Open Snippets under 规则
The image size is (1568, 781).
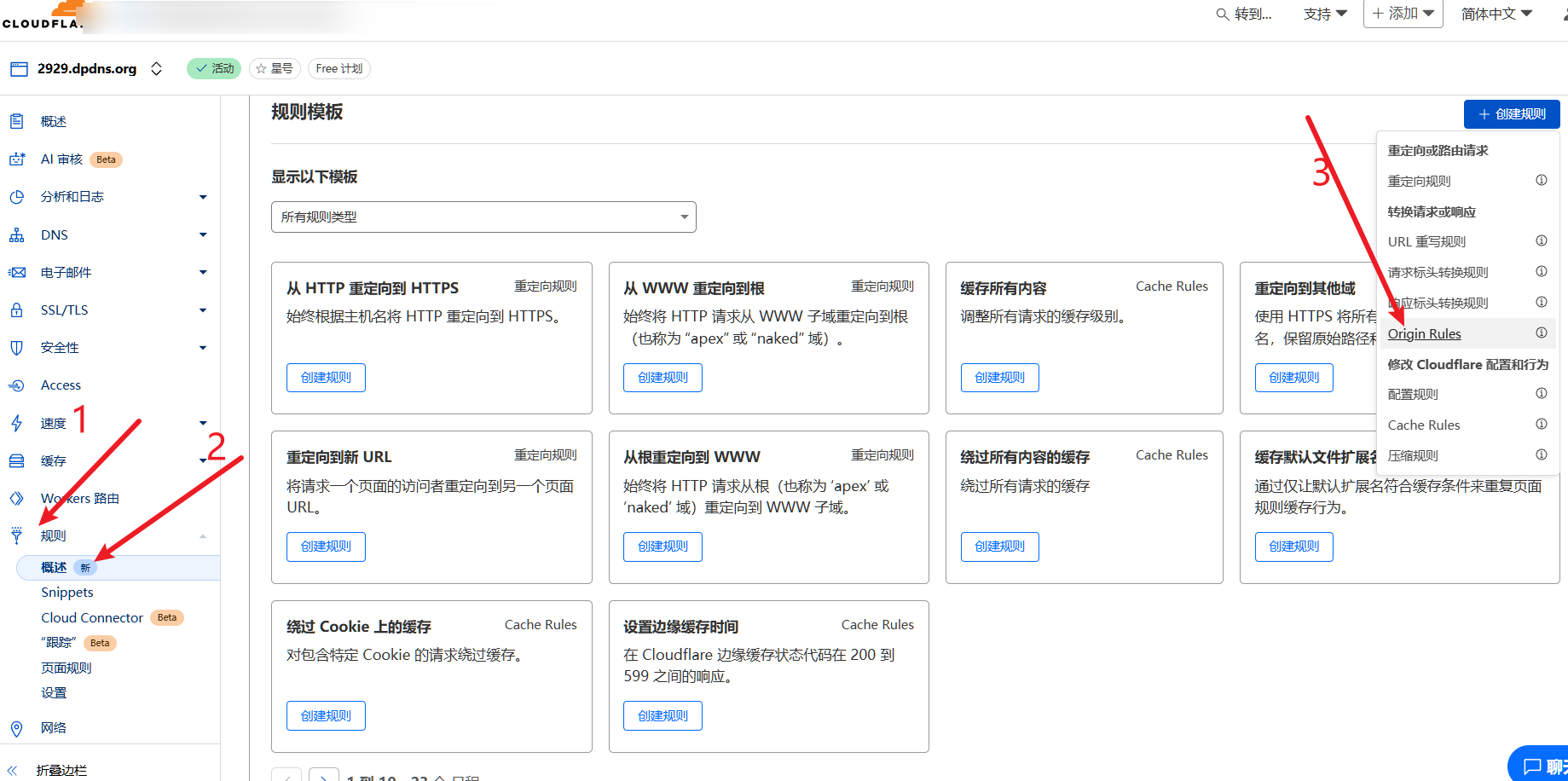(x=67, y=593)
